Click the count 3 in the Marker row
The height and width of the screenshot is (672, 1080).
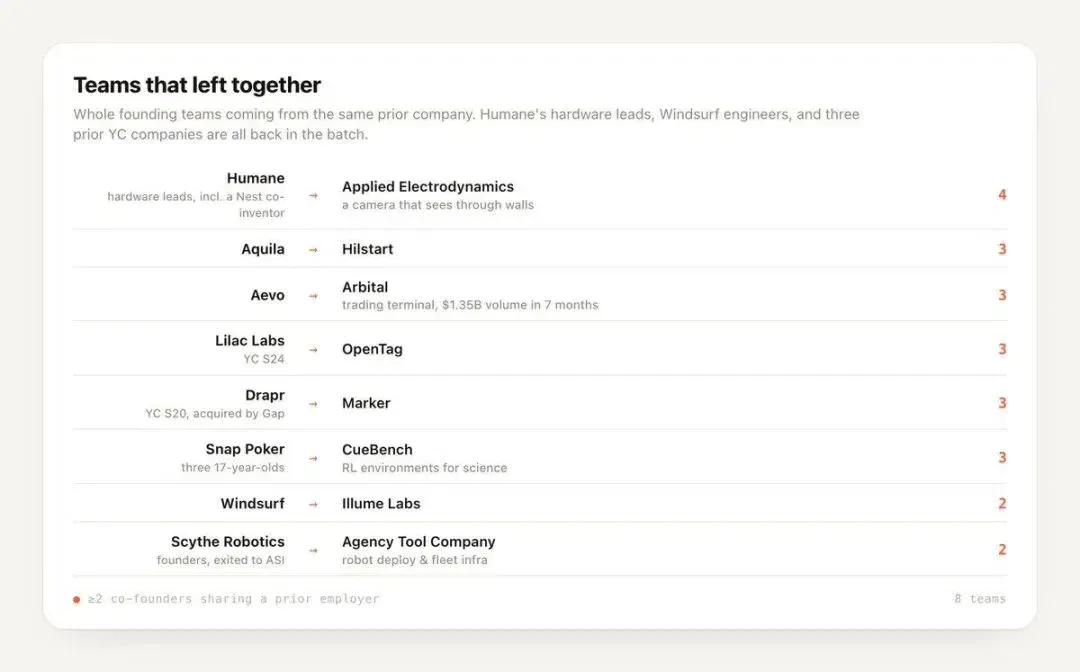1002,403
